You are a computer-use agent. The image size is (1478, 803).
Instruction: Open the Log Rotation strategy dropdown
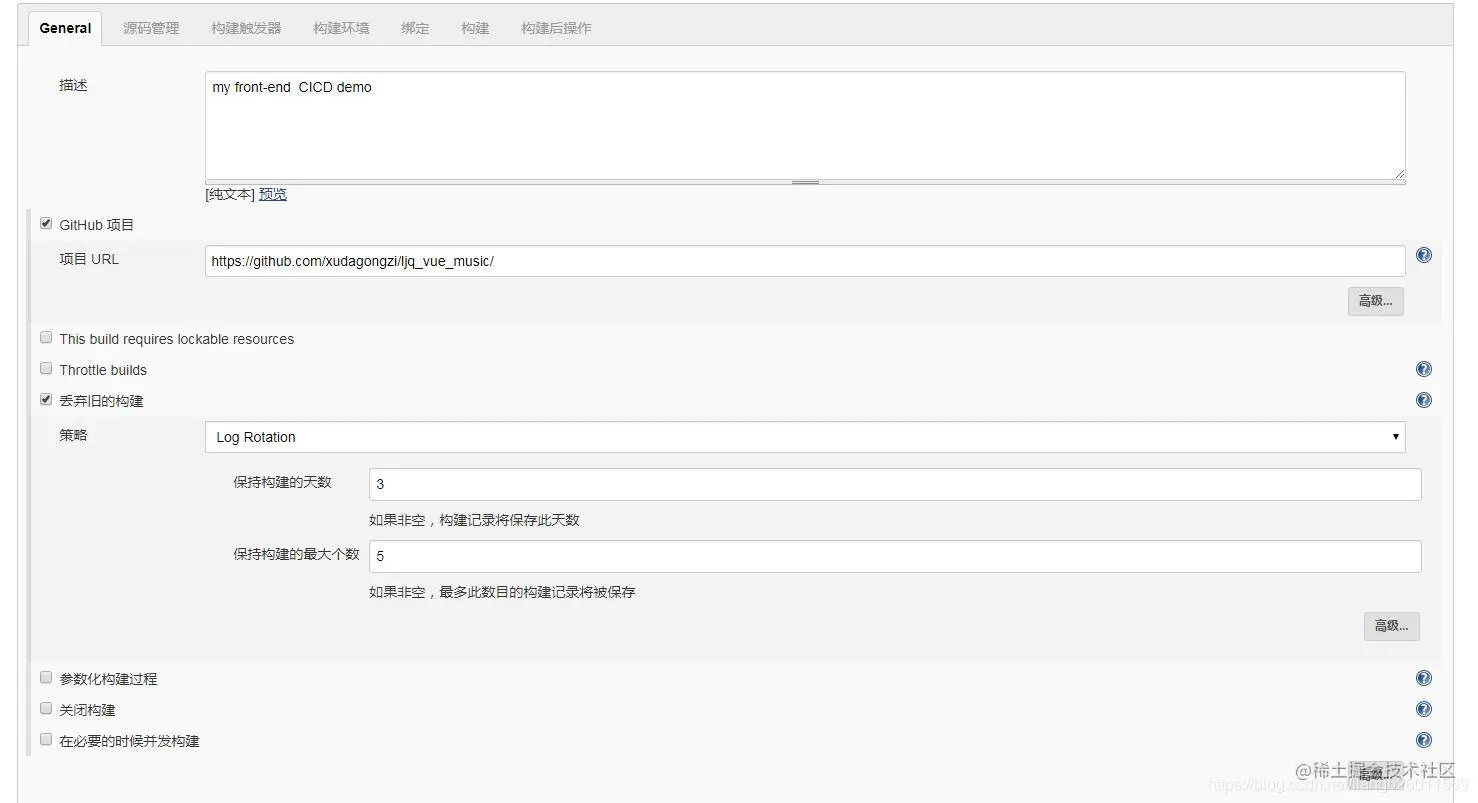pos(805,437)
